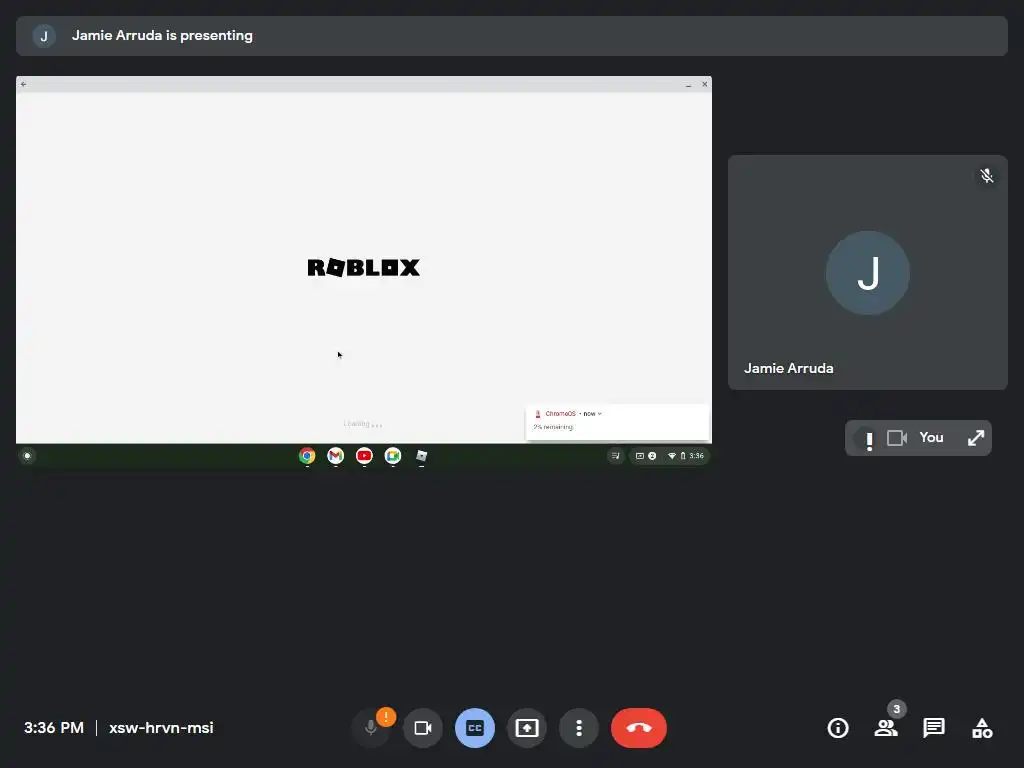Screen dimensions: 1024x768
Task: Click the exclamation alert on You tile
Action: [869, 440]
